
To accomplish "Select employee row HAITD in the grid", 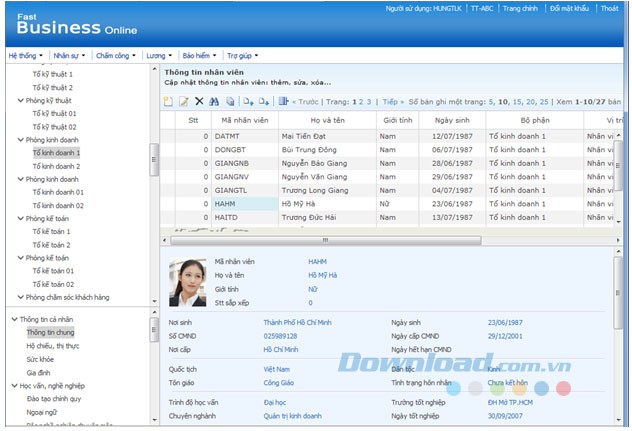I will 226,217.
